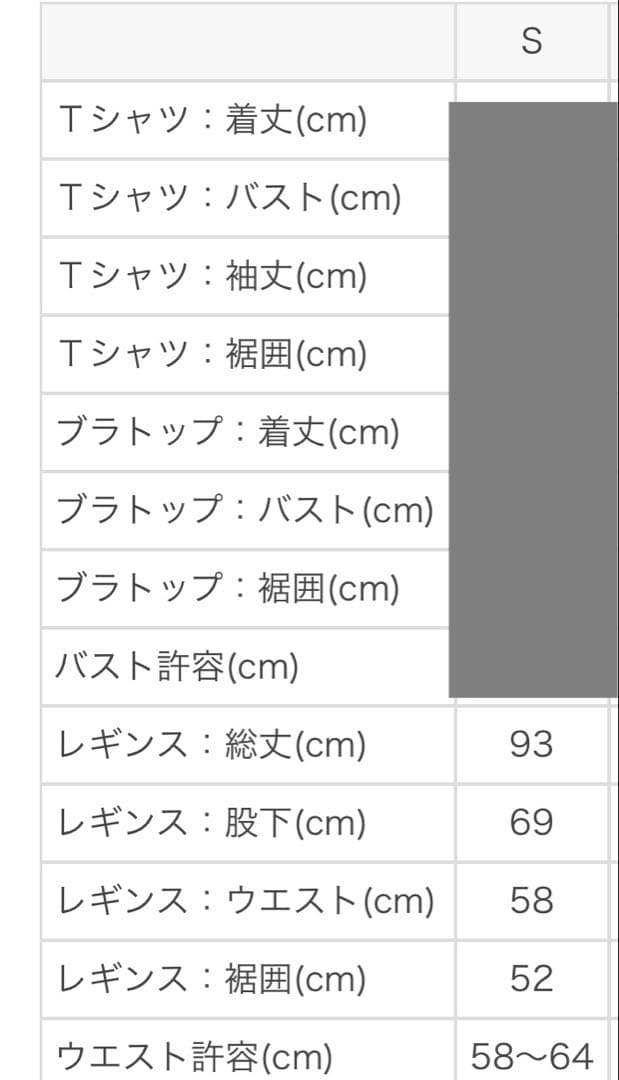Select the 52 hem circumference value

pos(532,979)
